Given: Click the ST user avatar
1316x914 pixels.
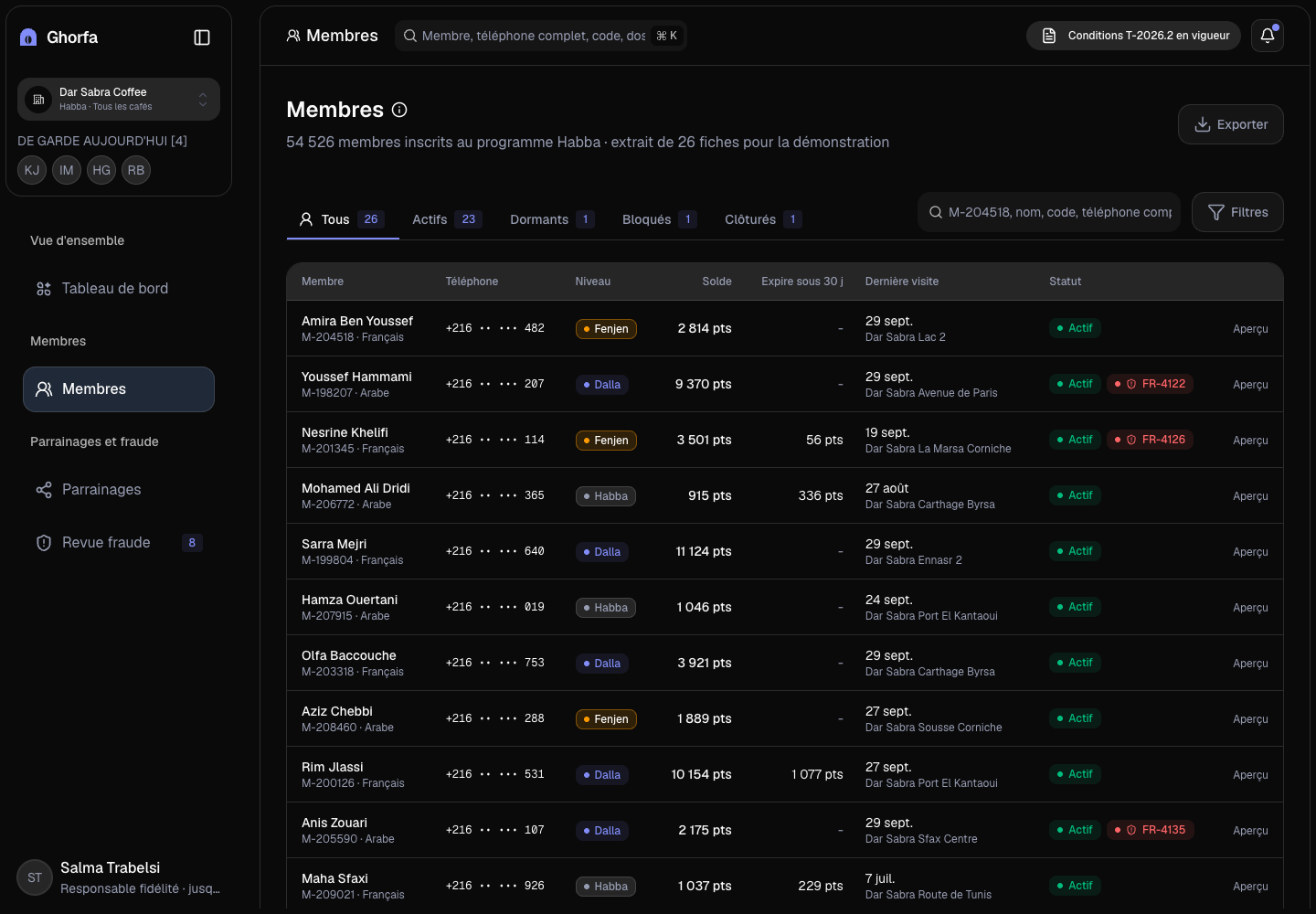Looking at the screenshot, I should [35, 877].
